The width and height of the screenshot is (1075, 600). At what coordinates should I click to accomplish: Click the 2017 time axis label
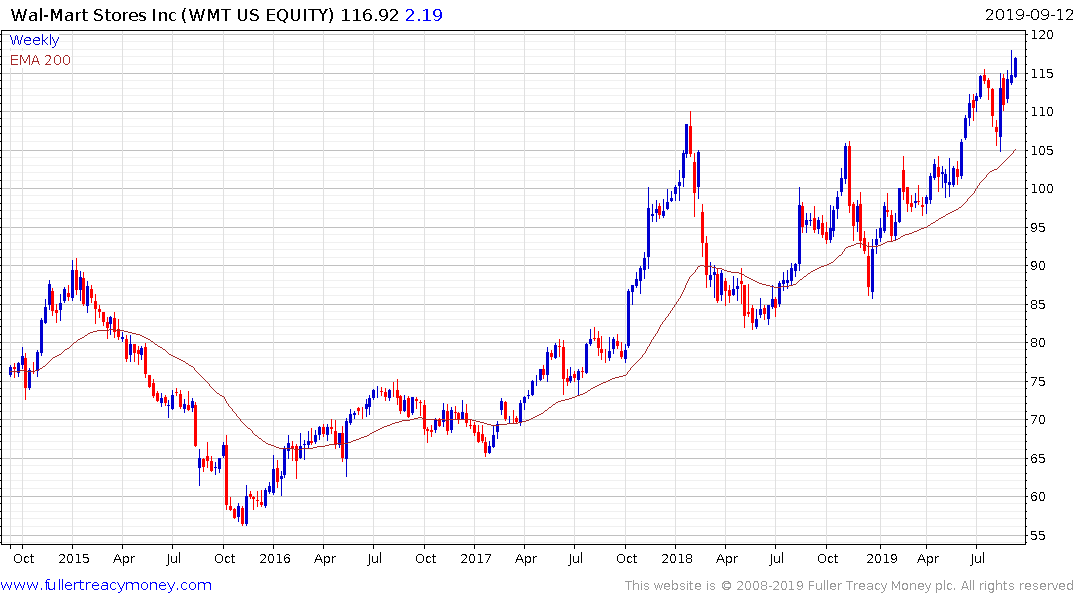pos(476,558)
